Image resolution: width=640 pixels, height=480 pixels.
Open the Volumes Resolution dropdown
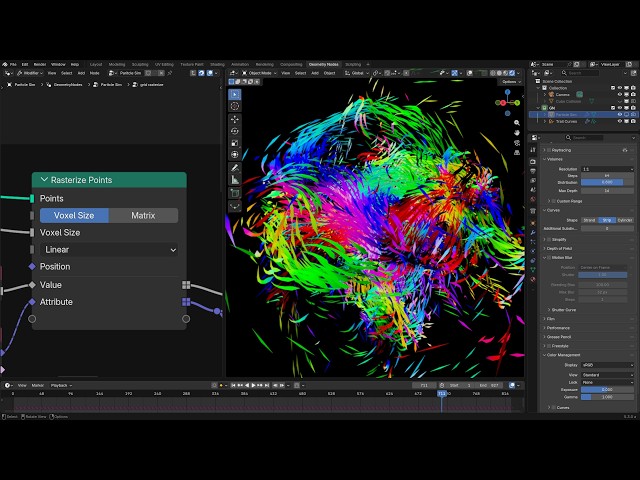[x=607, y=169]
